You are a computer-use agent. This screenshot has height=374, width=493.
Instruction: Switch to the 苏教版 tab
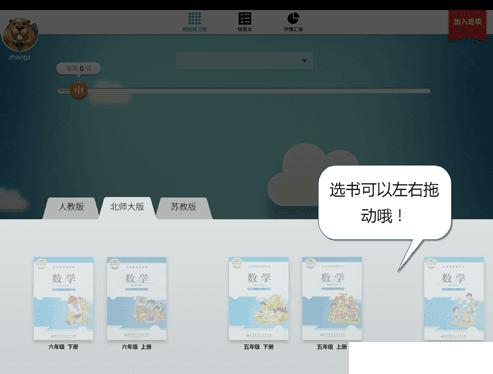point(183,207)
